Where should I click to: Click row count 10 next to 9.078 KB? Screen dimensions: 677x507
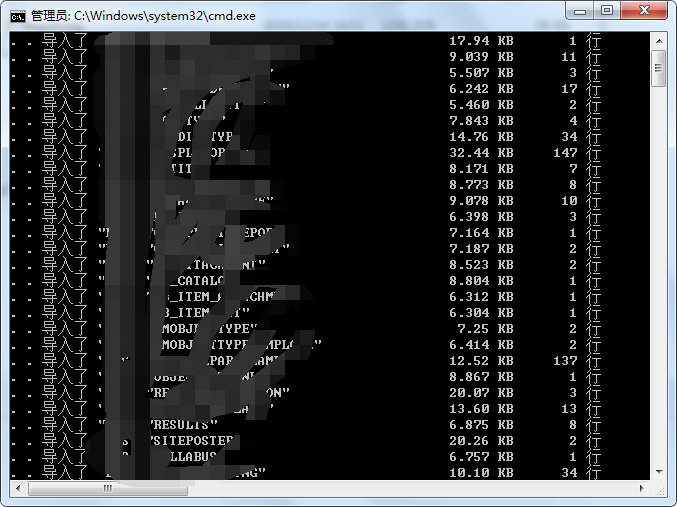[x=569, y=201]
